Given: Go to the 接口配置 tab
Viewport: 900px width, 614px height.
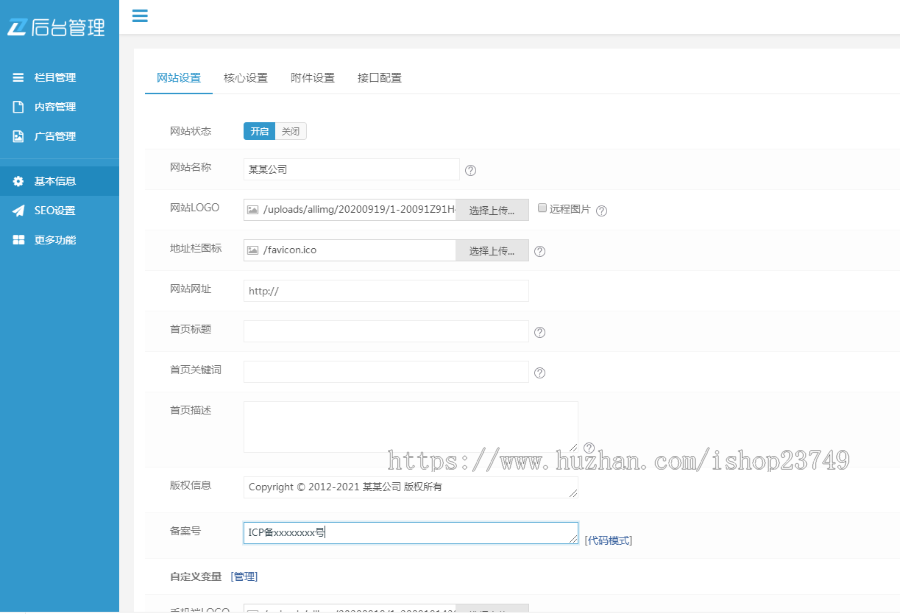Looking at the screenshot, I should pyautogui.click(x=379, y=78).
